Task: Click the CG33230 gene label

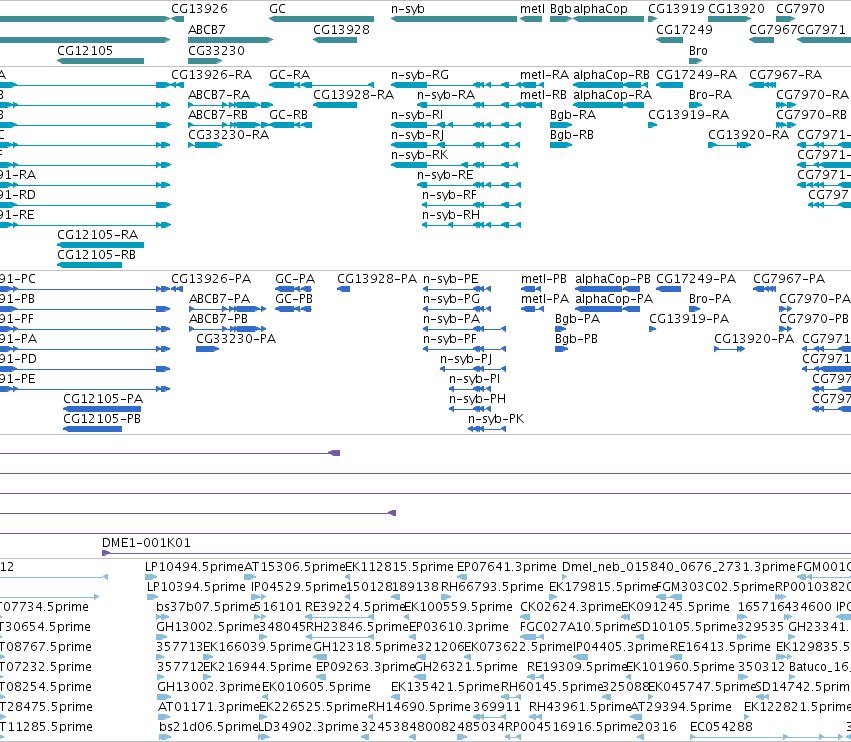Action: point(216,50)
